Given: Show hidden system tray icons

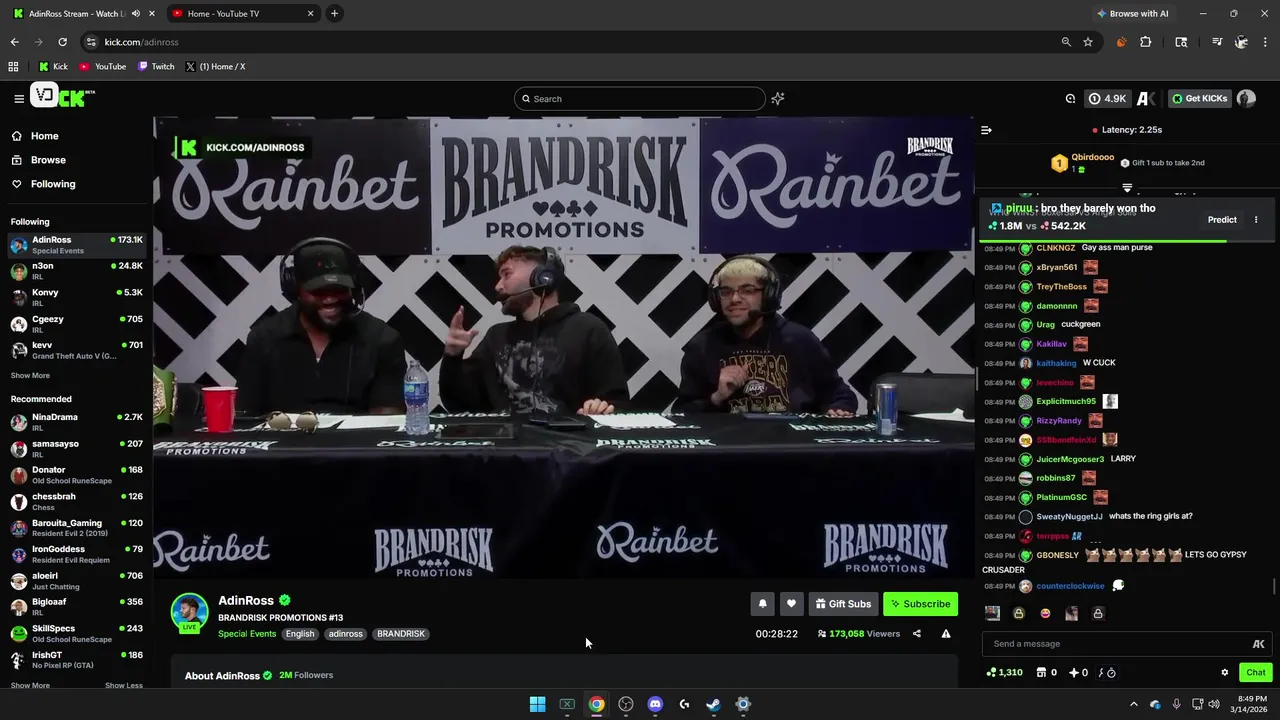Looking at the screenshot, I should pyautogui.click(x=1133, y=704).
